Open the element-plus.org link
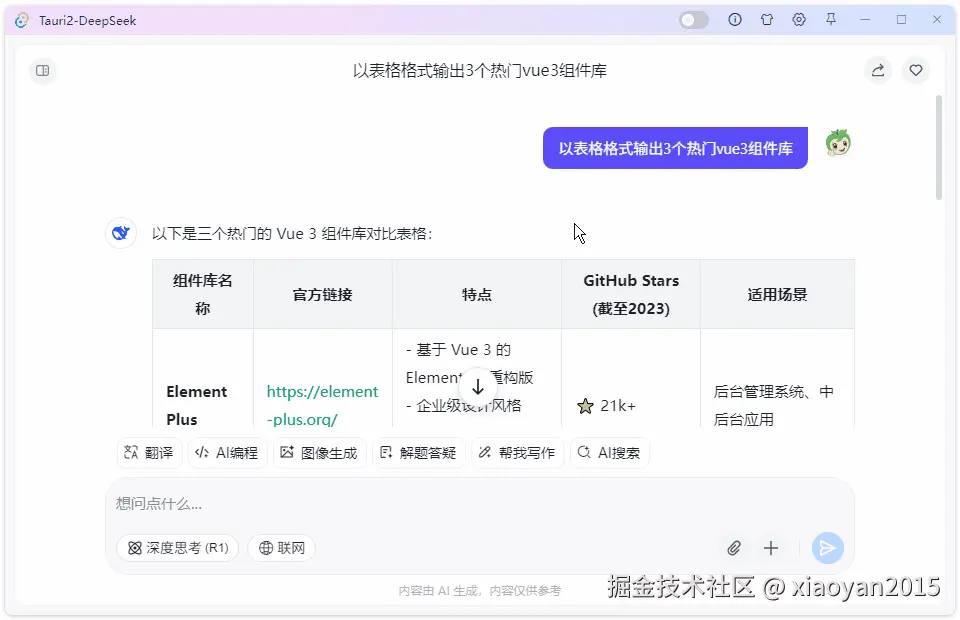This screenshot has width=960, height=620. click(322, 405)
